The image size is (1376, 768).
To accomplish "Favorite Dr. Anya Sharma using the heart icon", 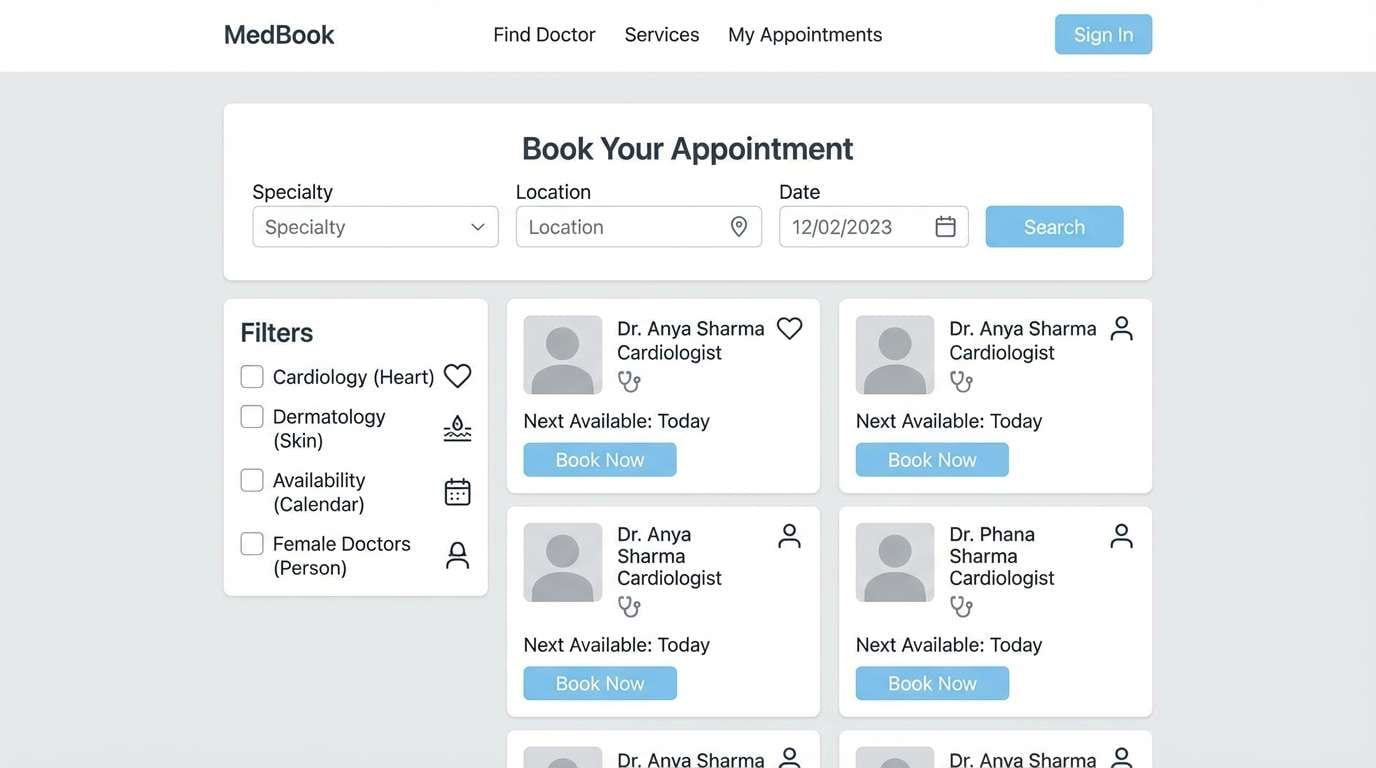I will (789, 327).
